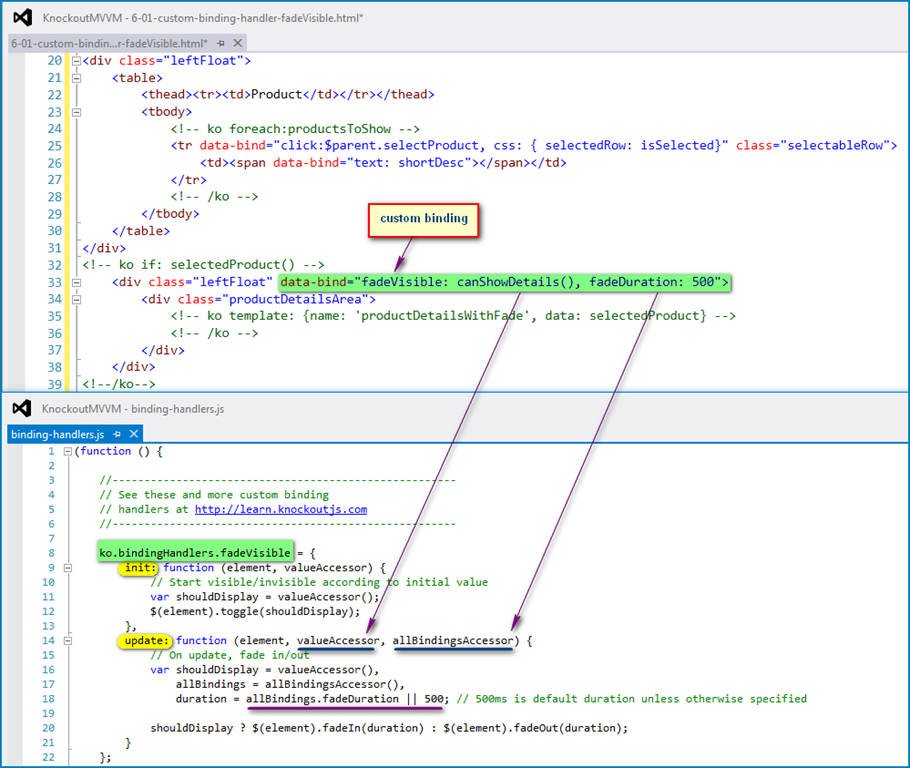Screen dimensions: 910x768
Task: Pin the fadeVisible.html tab
Action: pyautogui.click(x=220, y=43)
